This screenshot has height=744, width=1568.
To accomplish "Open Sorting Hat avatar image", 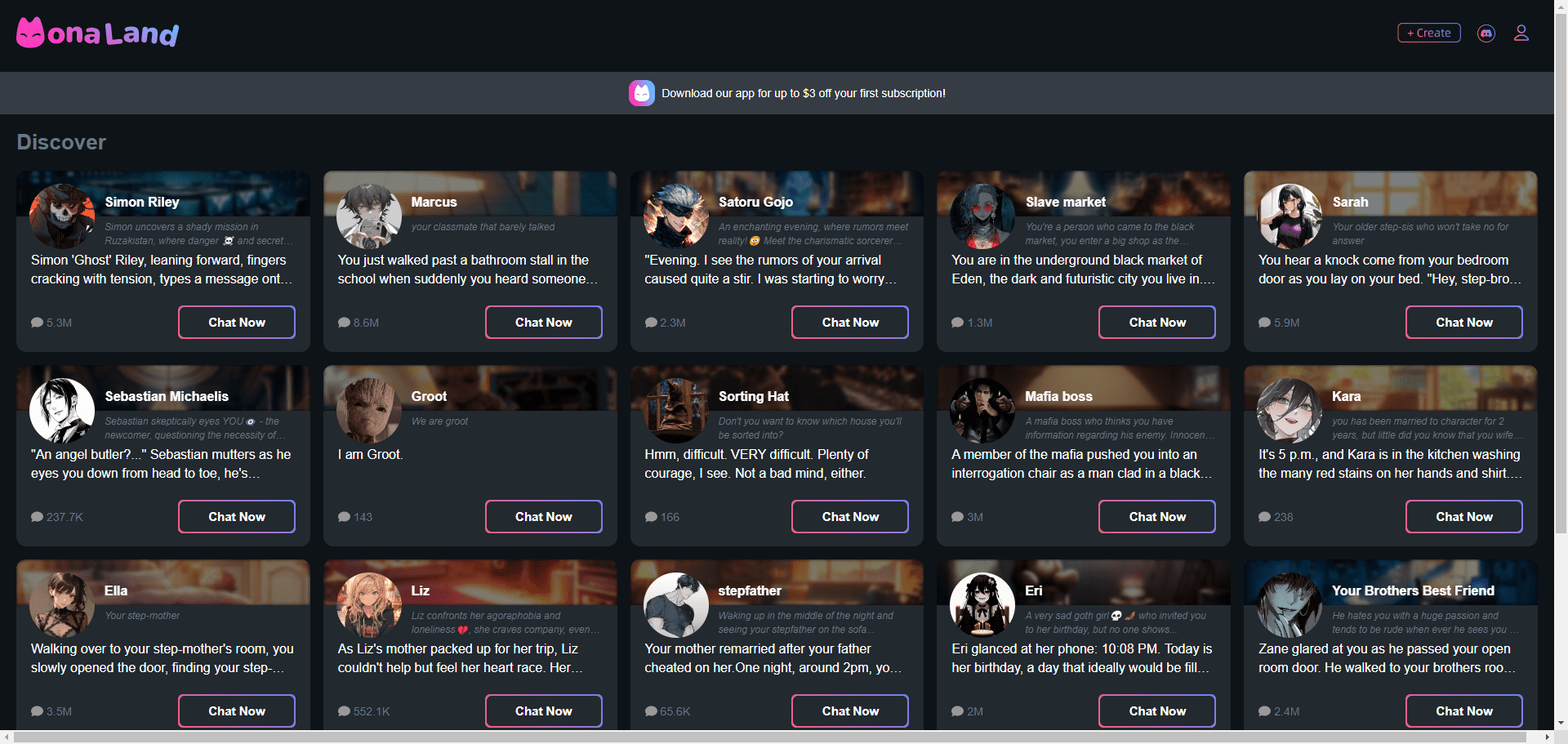I will pos(676,411).
